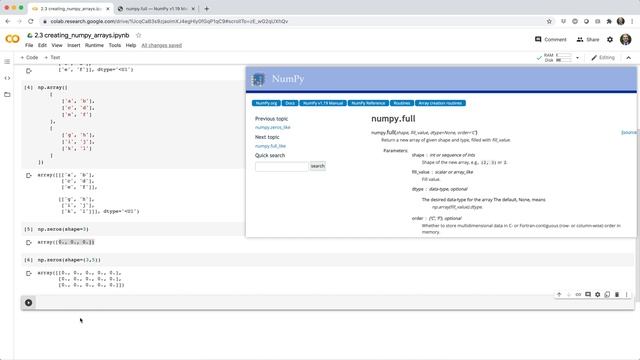Click the NumPy logo in docs popup

tap(258, 79)
